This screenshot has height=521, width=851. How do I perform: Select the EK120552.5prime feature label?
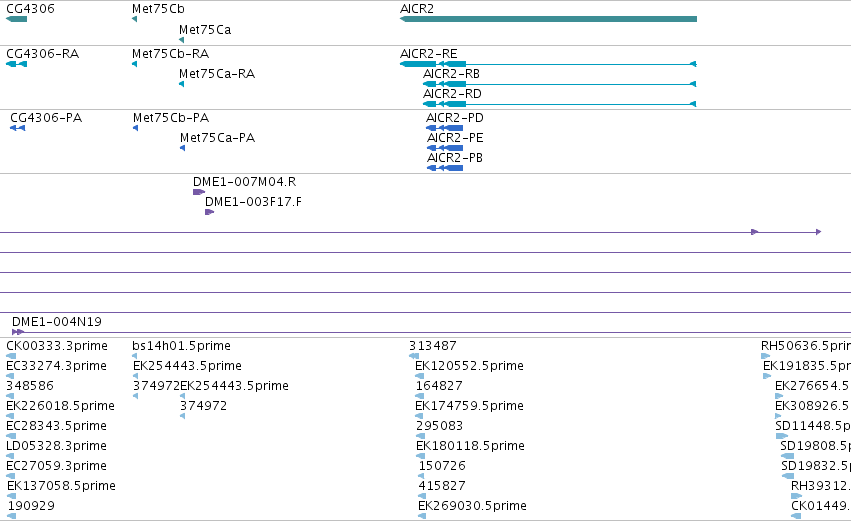469,366
